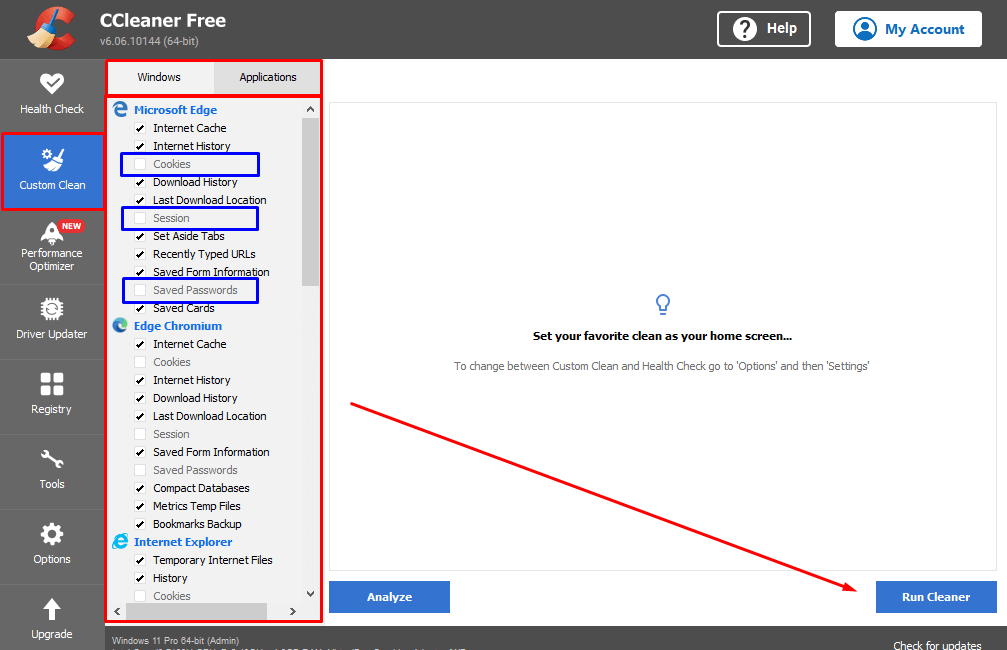
Task: Enable Microsoft Edge Session checkbox
Action: [x=140, y=218]
